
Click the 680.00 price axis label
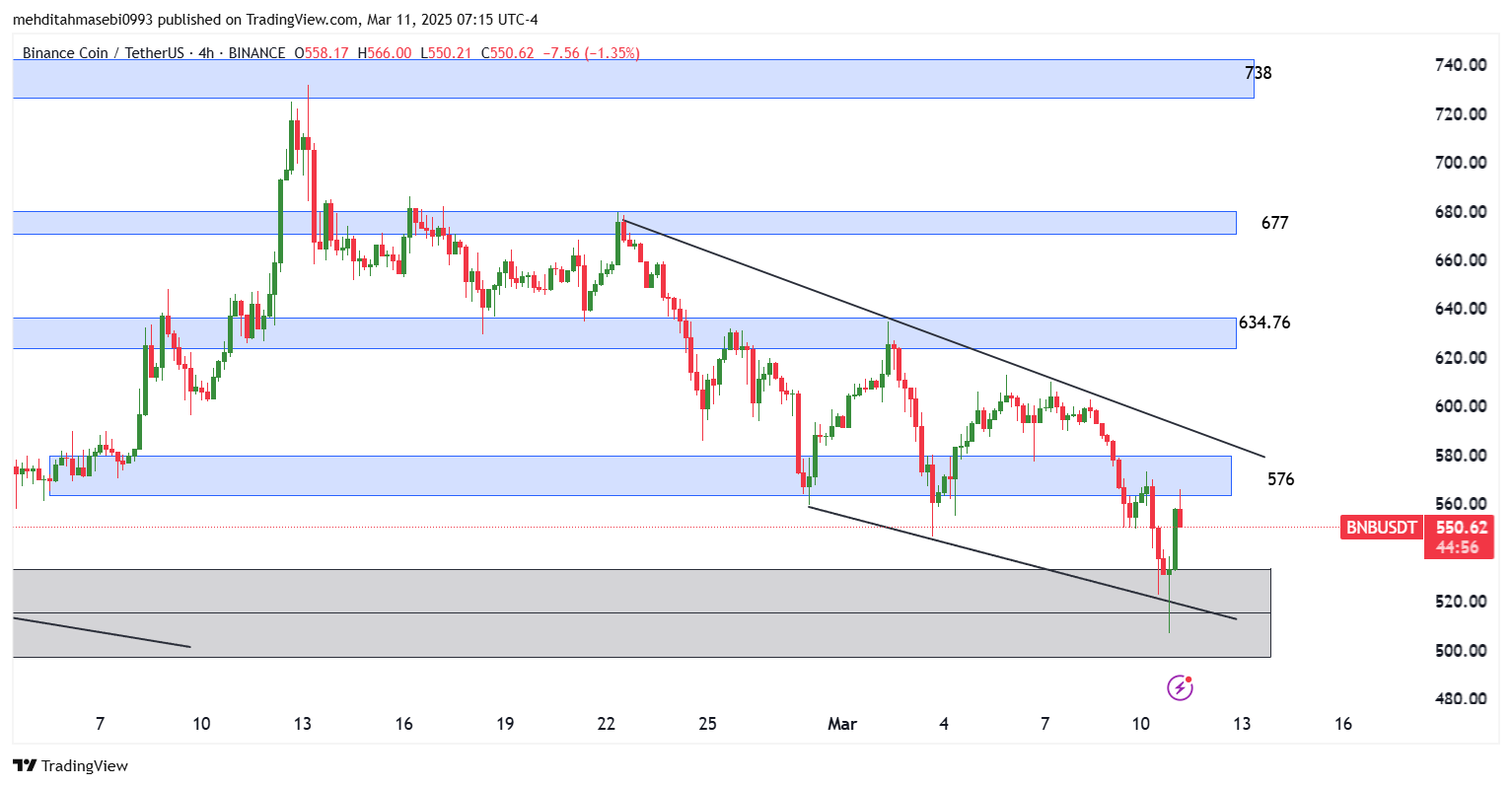click(1461, 212)
